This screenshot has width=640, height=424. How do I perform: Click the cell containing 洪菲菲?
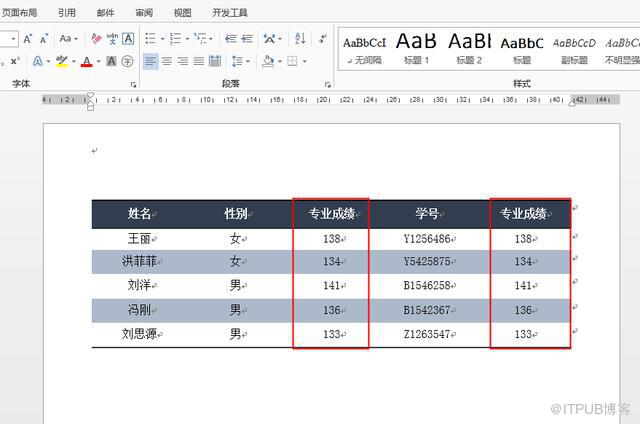pos(142,261)
